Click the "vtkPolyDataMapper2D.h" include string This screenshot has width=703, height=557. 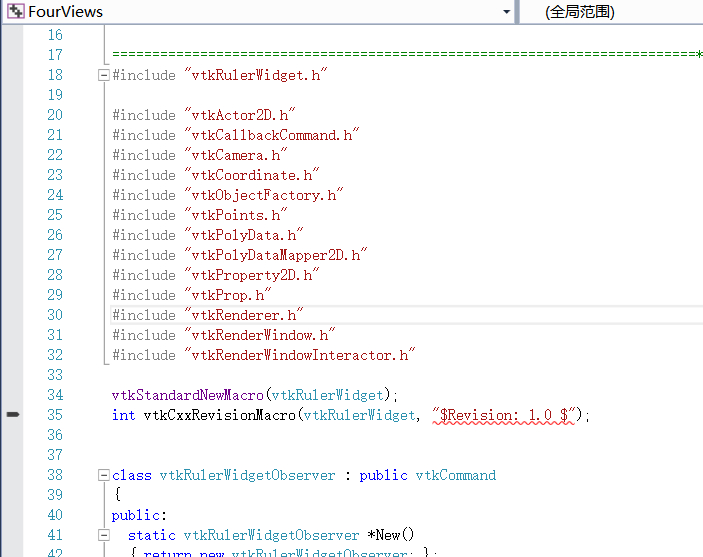pyautogui.click(x=276, y=255)
